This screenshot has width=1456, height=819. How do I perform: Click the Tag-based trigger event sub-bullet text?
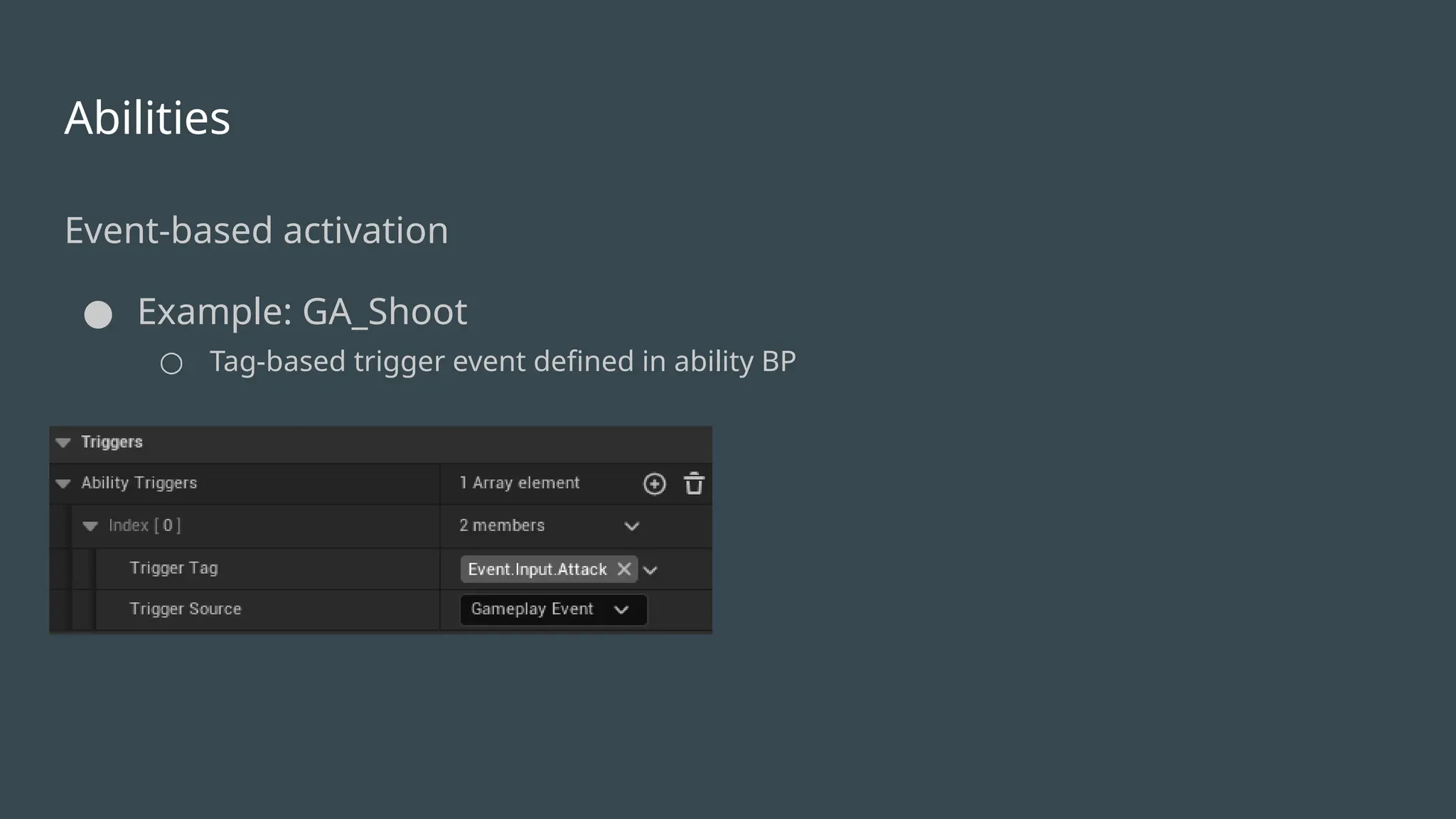coord(503,362)
